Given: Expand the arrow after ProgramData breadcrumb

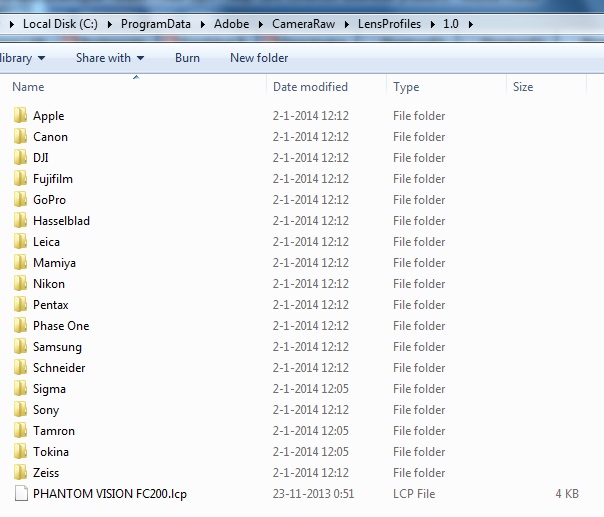Looking at the screenshot, I should click(203, 24).
